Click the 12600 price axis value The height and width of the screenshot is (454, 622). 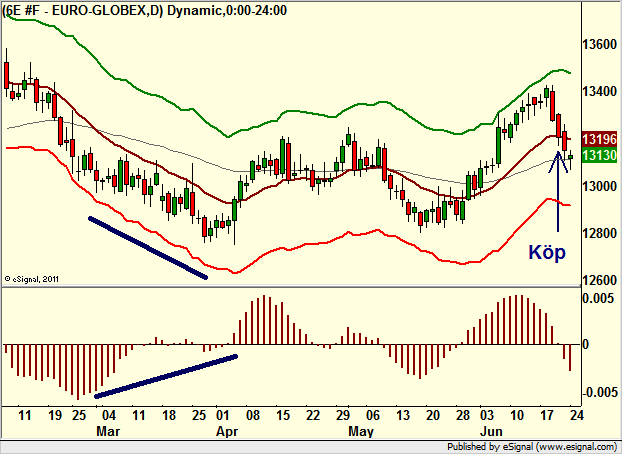[x=599, y=281]
